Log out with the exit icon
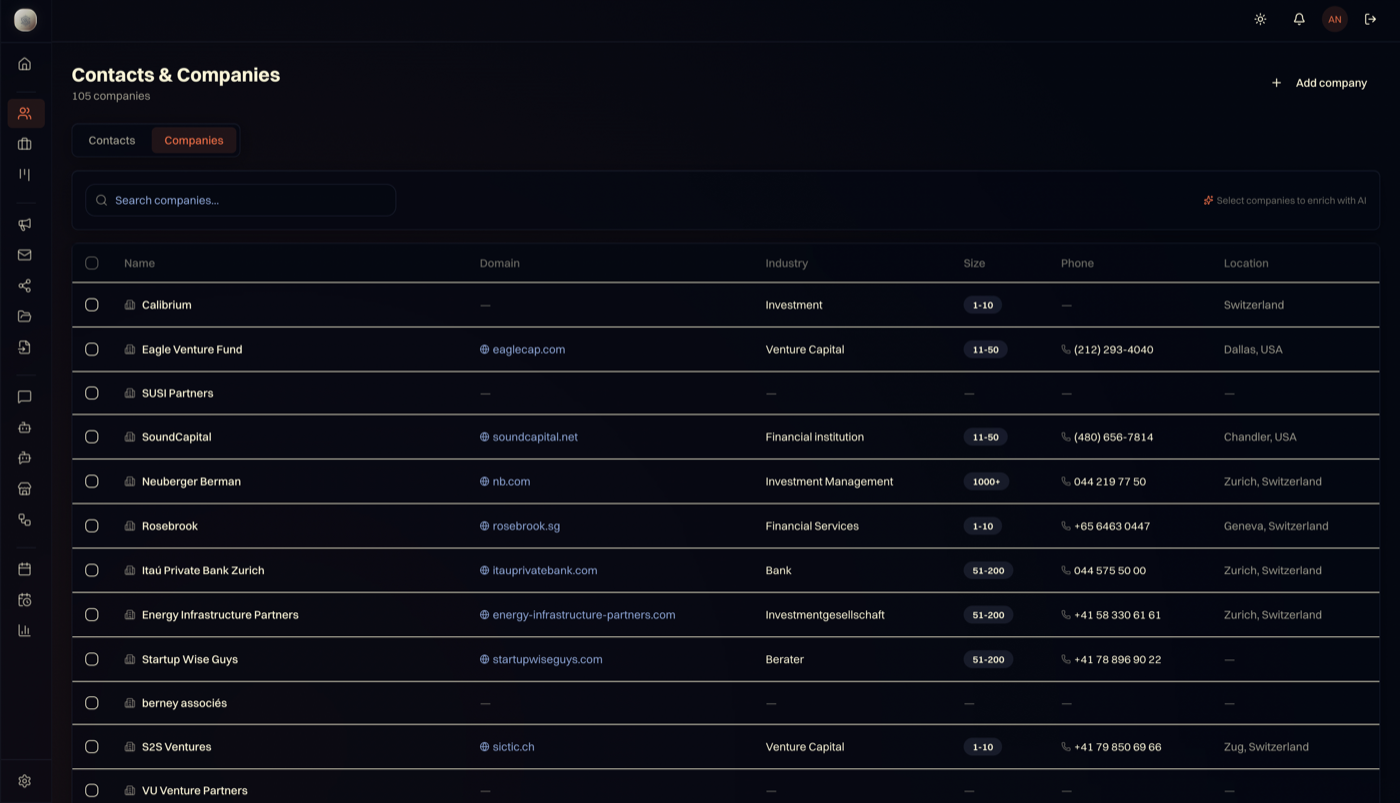 (1371, 19)
